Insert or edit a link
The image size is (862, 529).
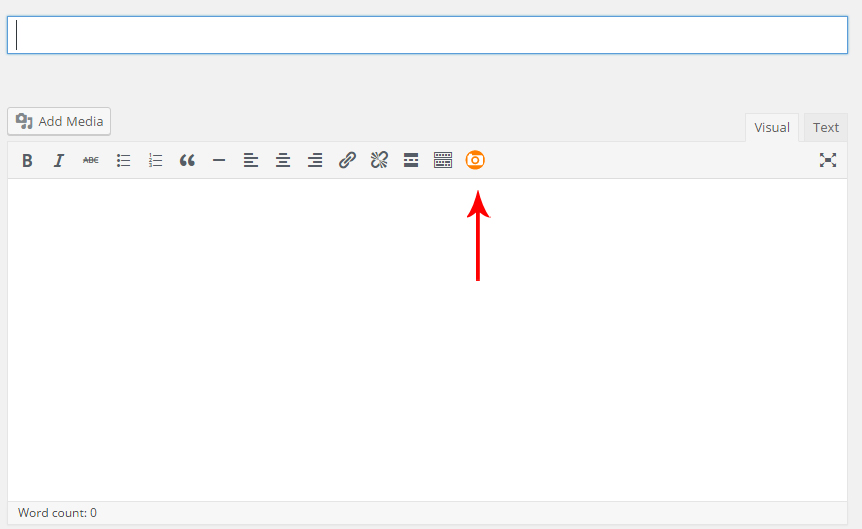tap(347, 161)
